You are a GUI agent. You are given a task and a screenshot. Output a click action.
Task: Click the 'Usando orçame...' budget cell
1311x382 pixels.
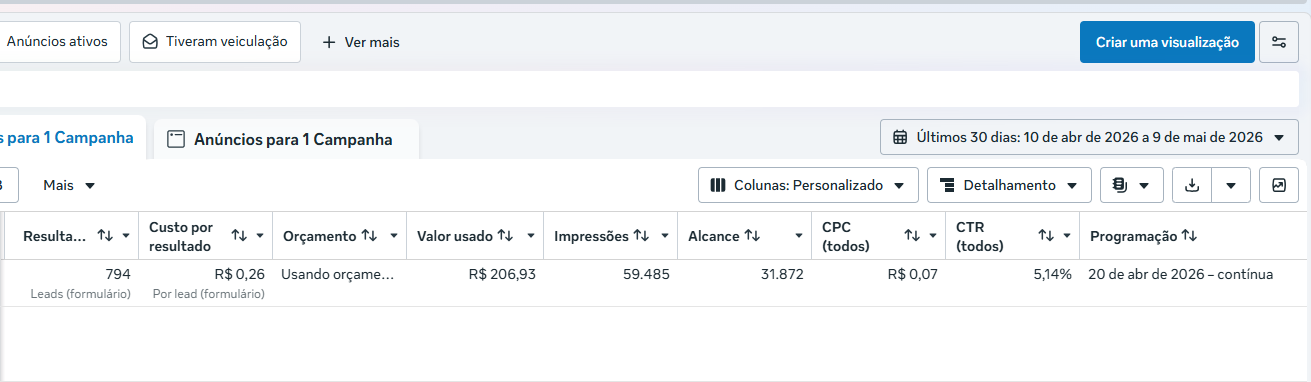339,274
